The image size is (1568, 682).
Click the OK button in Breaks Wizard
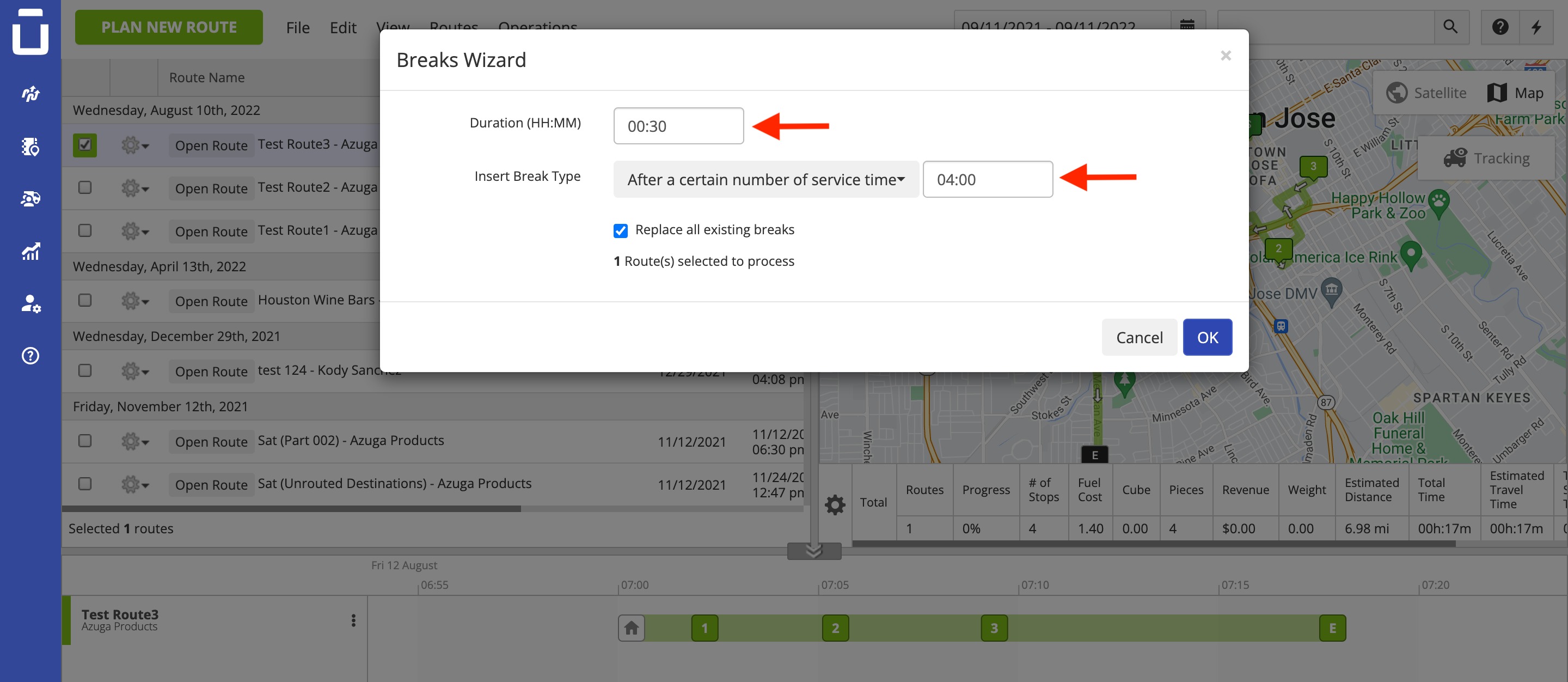tap(1207, 337)
